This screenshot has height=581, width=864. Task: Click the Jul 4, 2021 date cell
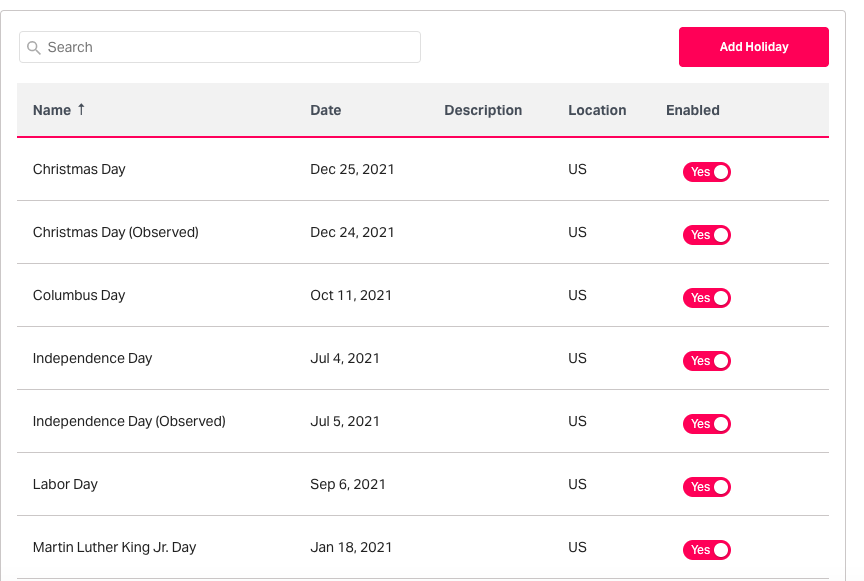(345, 358)
